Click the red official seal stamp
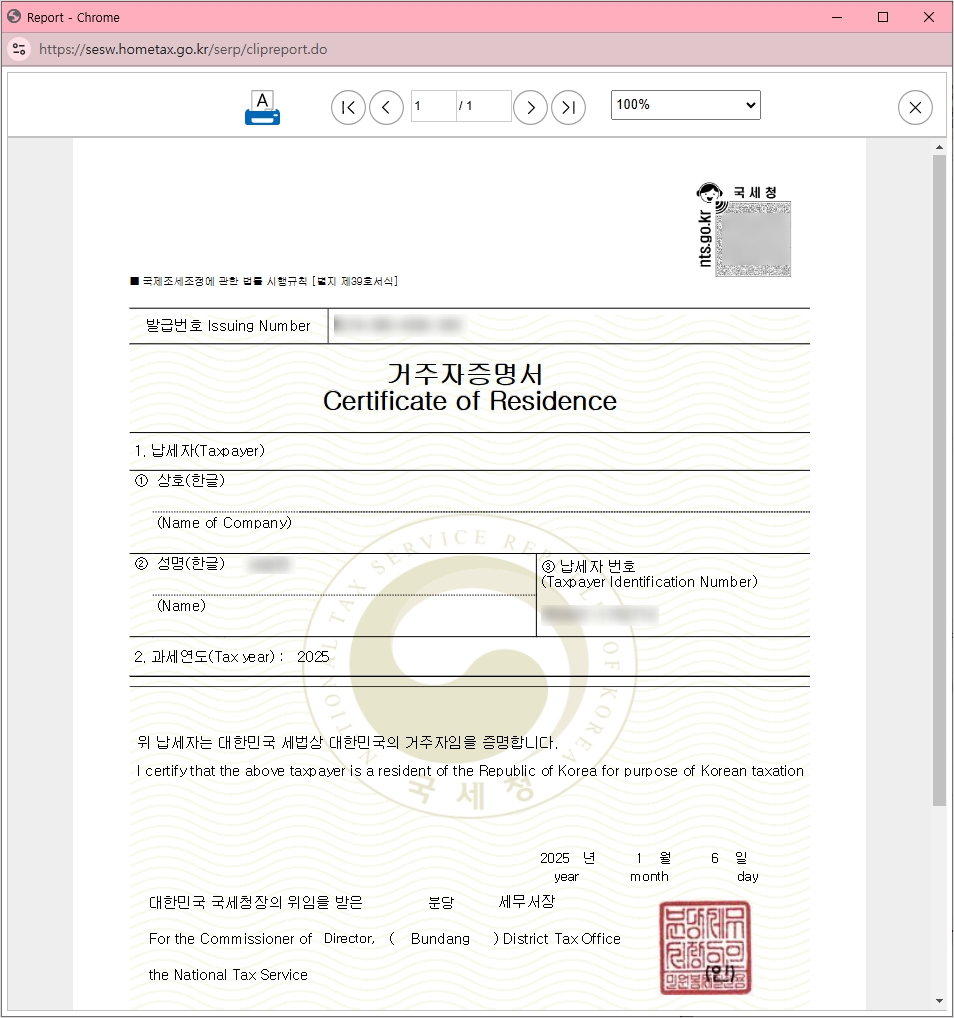Screen dimensions: 954x1018 point(705,948)
